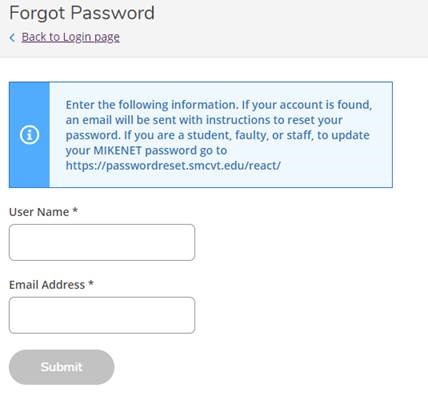
Task: Click "Enter the following information" sentence
Action: coord(152,105)
